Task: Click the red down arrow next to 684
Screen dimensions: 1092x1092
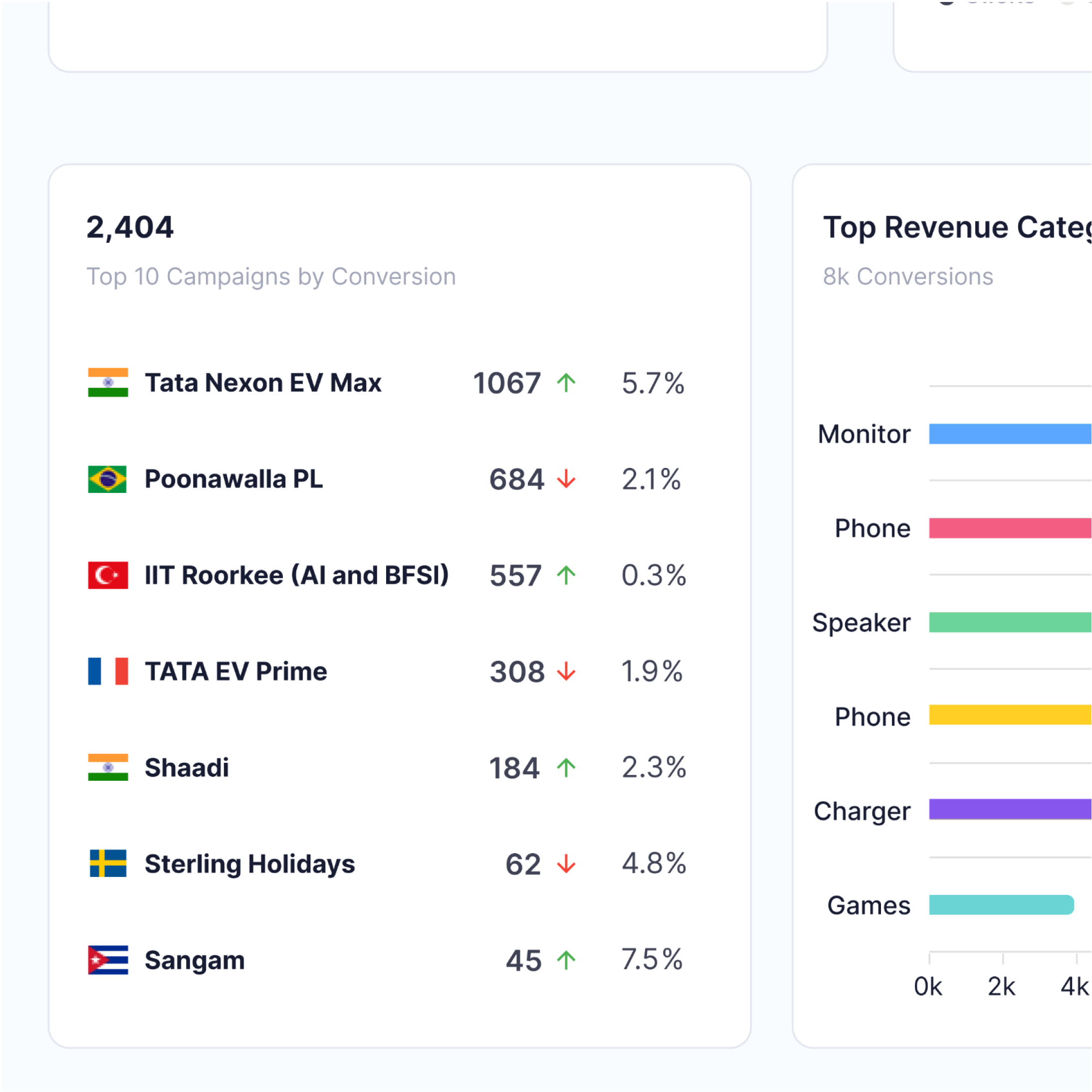Action: pos(566,479)
